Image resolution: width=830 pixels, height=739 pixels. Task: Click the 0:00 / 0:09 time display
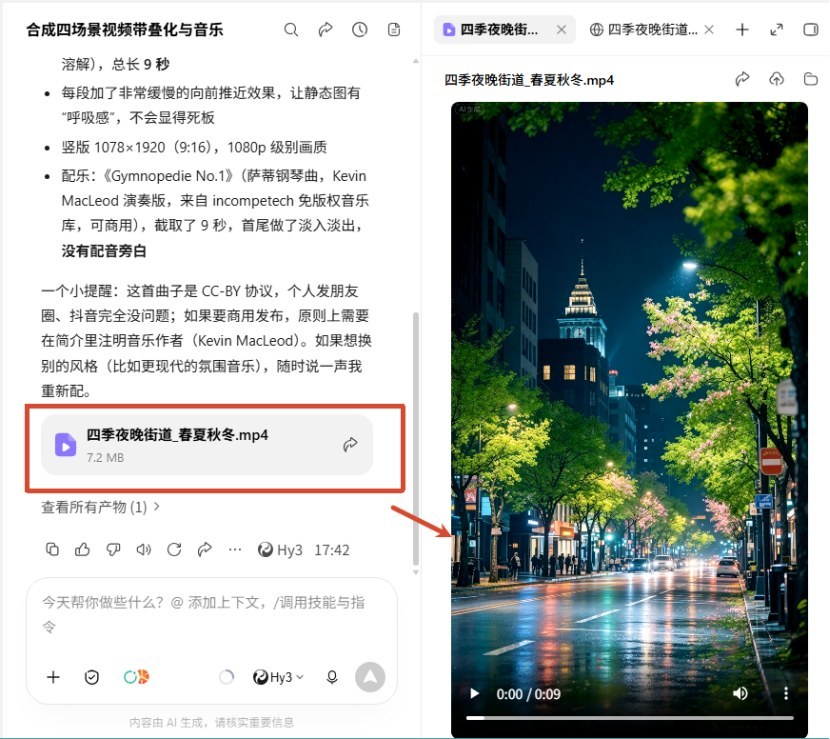(x=528, y=694)
